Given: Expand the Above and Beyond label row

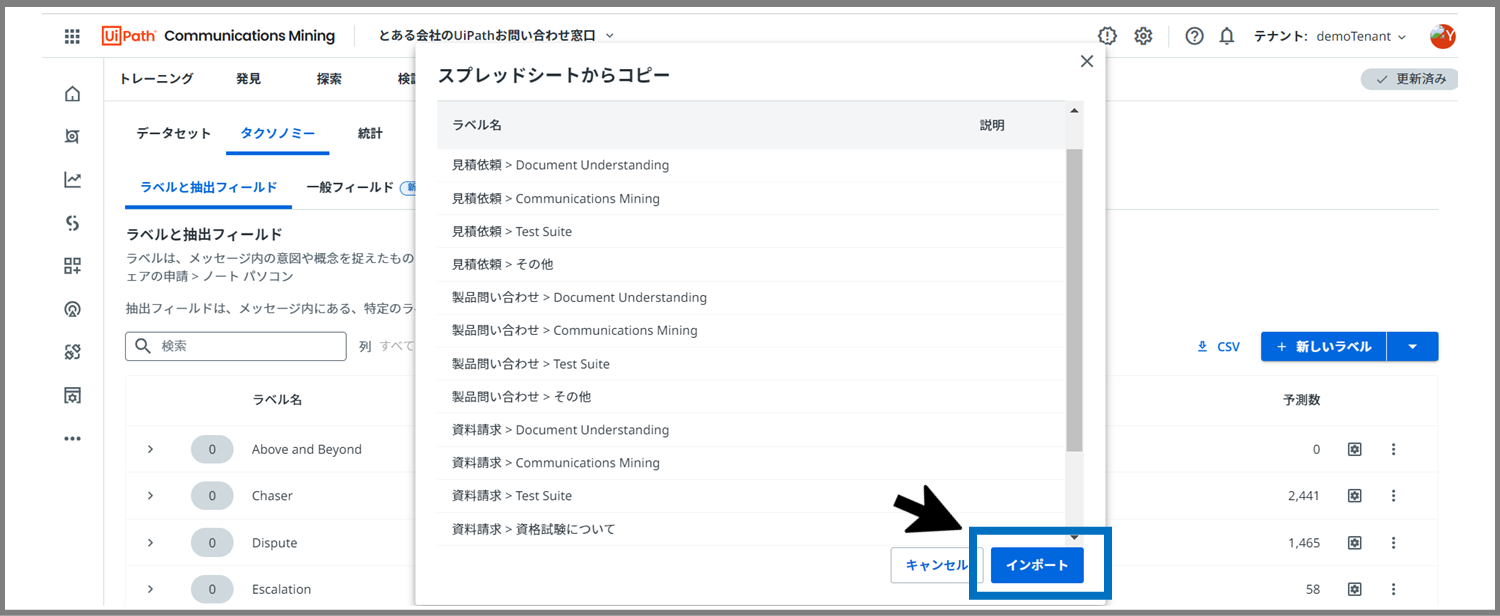Looking at the screenshot, I should coord(150,450).
